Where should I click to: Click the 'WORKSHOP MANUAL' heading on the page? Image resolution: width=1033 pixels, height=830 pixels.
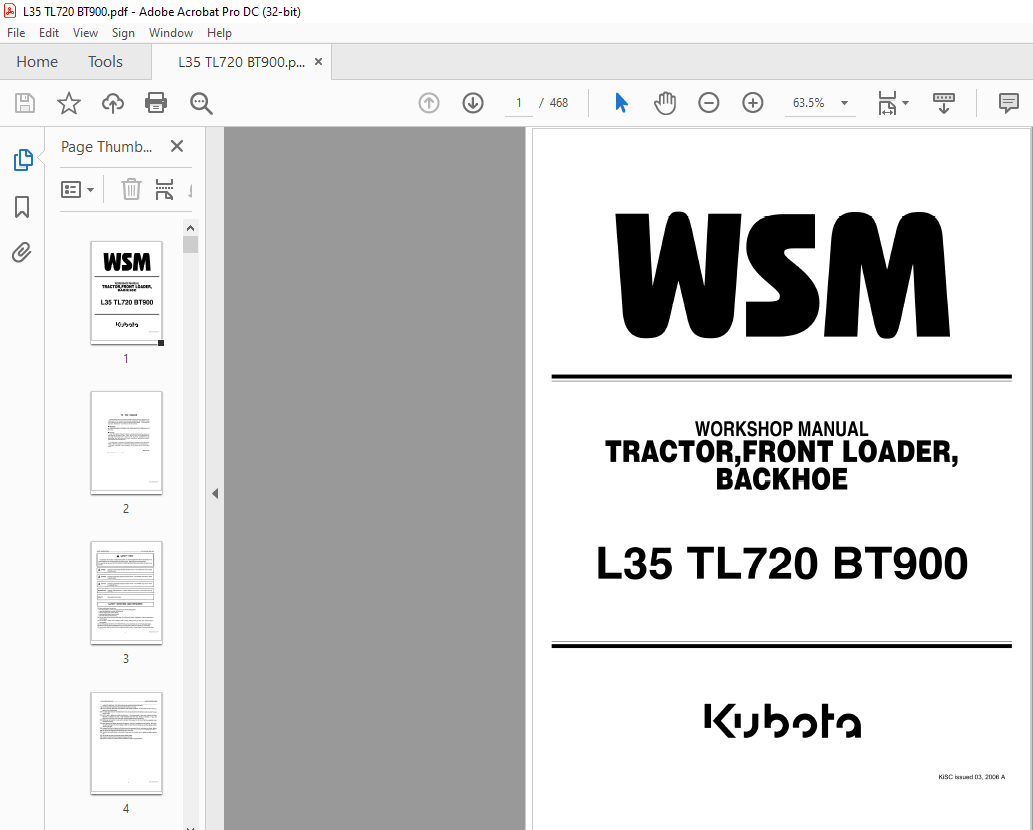(x=781, y=429)
